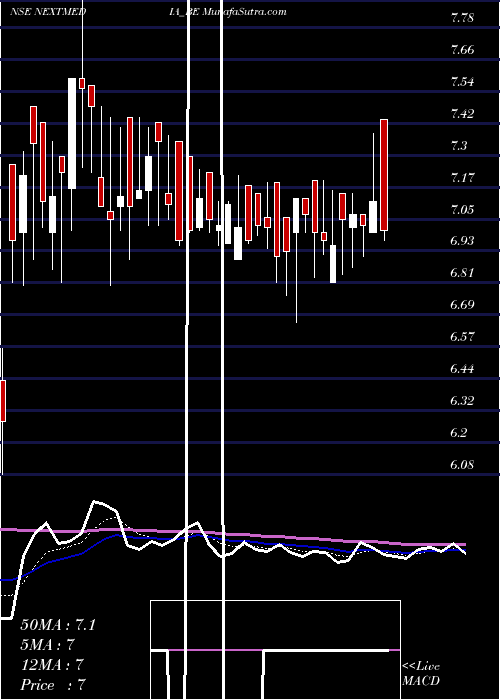Select the tallest white candle near 7.54
This screenshot has height=700, width=500.
coord(71,133)
